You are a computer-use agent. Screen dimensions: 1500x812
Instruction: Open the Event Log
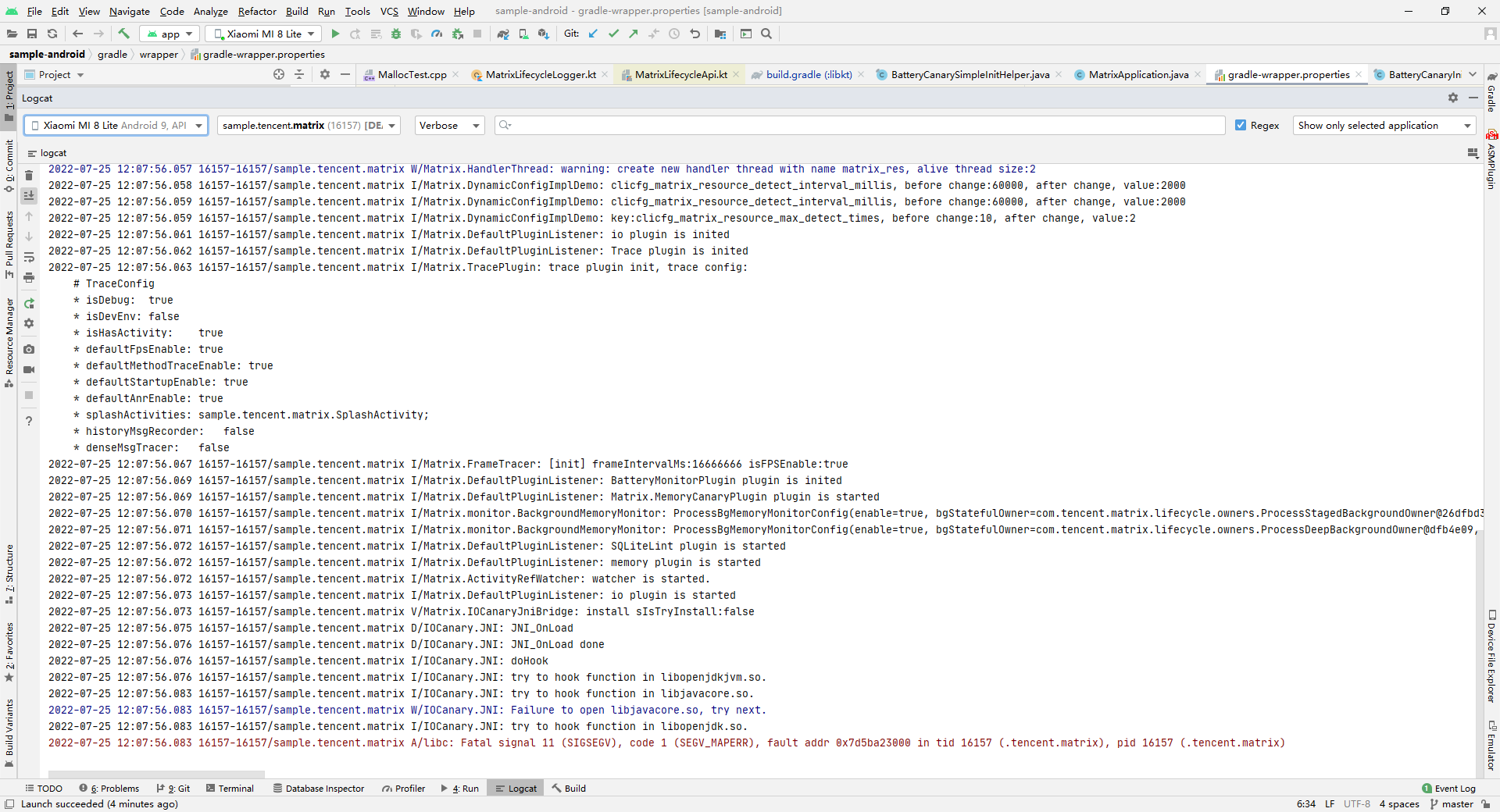pyautogui.click(x=1448, y=788)
